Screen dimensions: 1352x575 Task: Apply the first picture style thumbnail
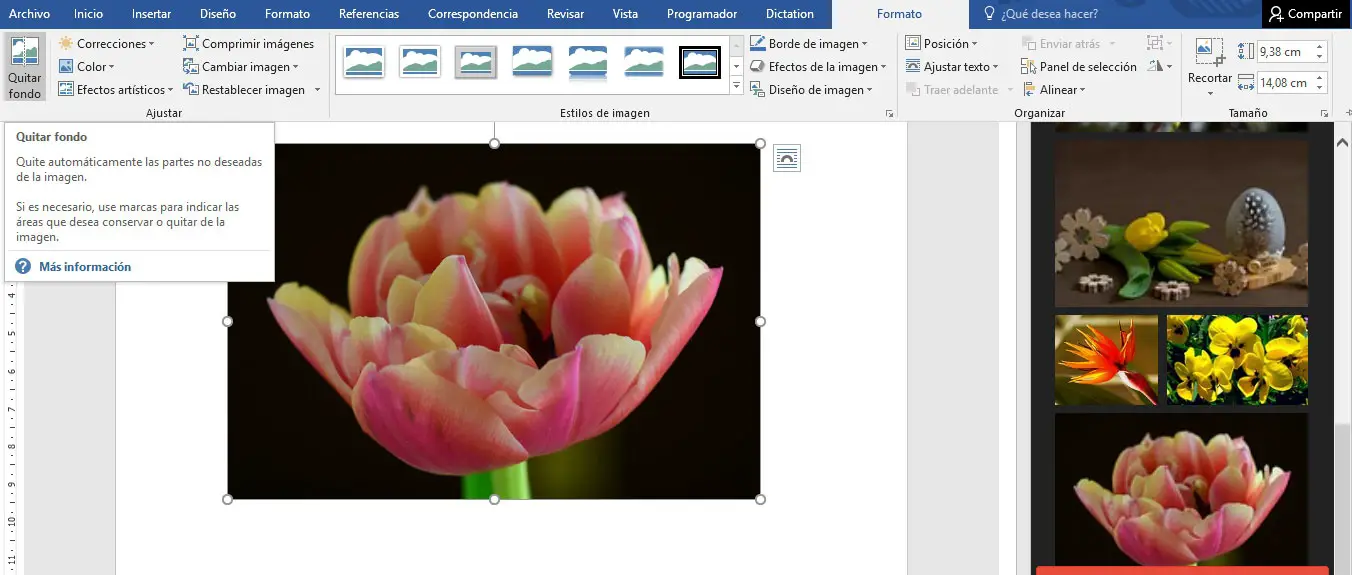pos(363,63)
